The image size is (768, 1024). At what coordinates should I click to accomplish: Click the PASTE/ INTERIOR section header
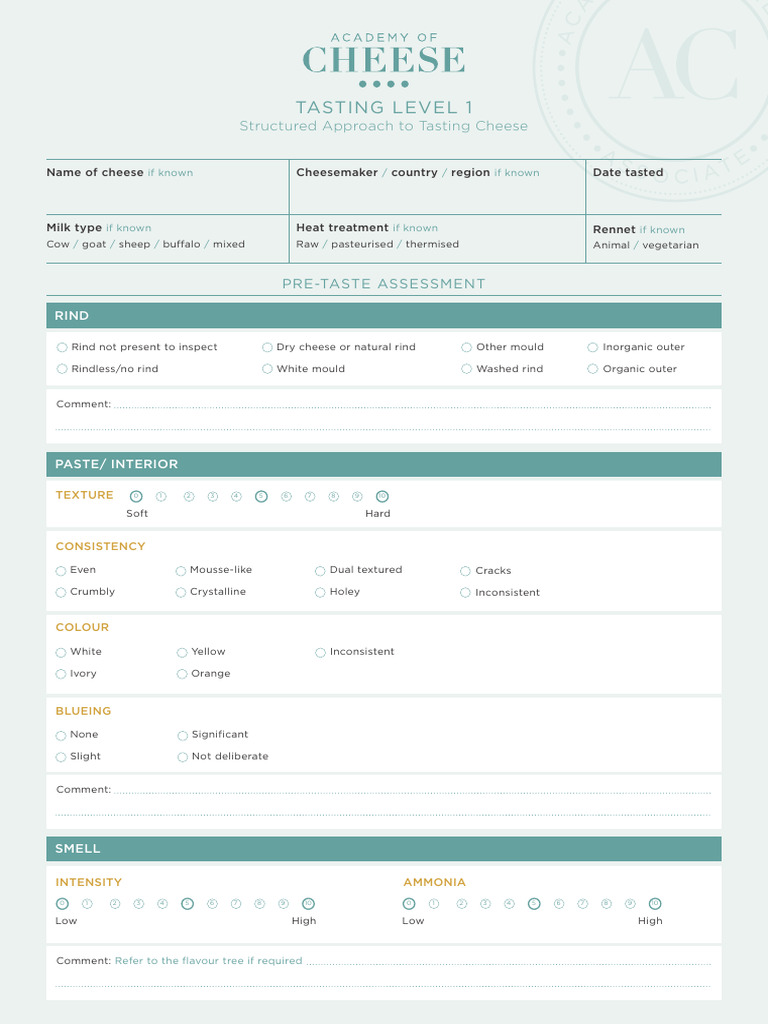pos(384,464)
